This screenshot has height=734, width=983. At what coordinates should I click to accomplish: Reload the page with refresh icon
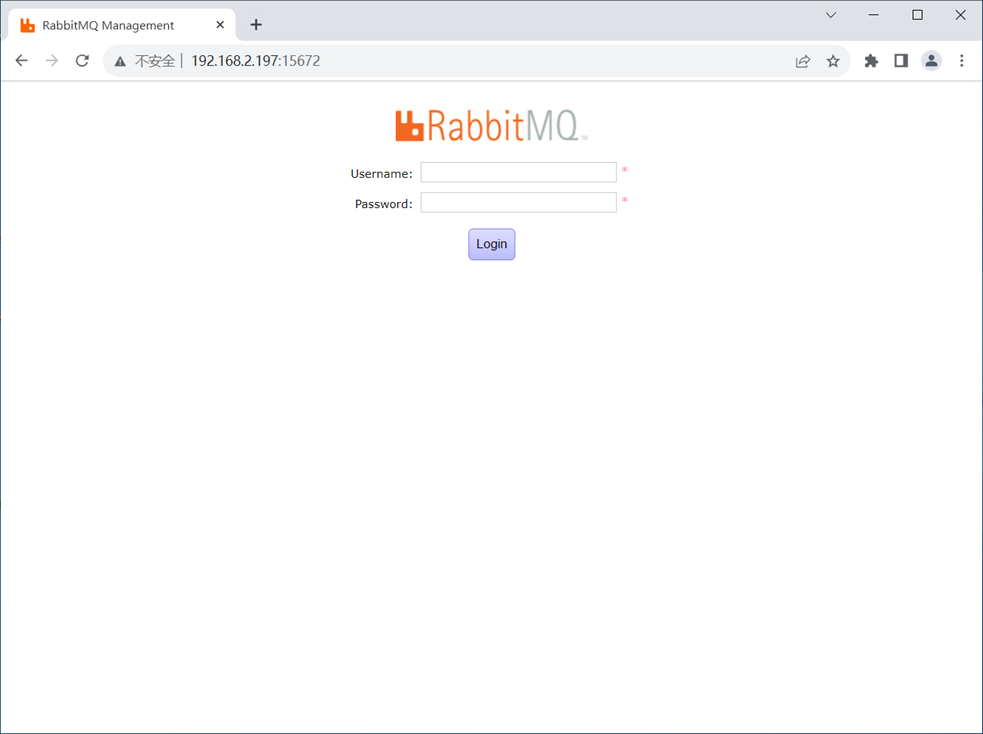pos(82,61)
